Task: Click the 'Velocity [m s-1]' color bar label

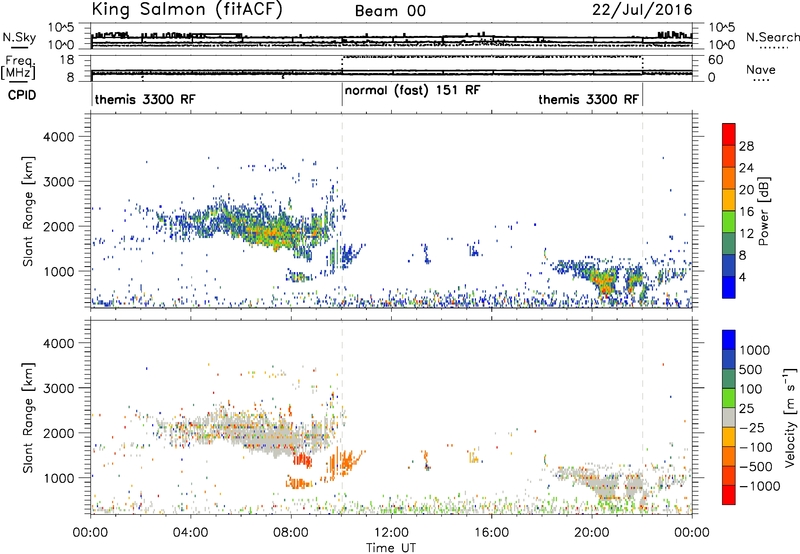Action: pos(790,417)
